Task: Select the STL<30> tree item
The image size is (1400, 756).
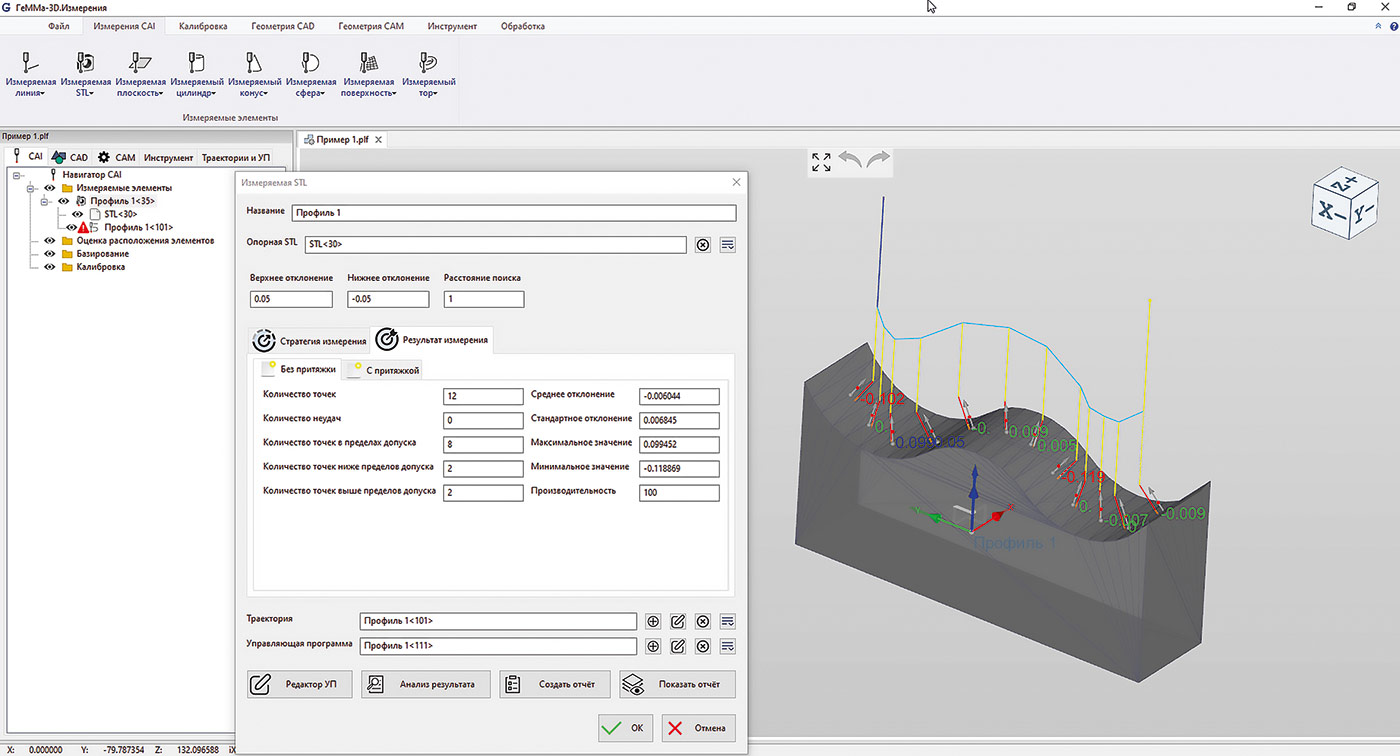Action: point(120,214)
